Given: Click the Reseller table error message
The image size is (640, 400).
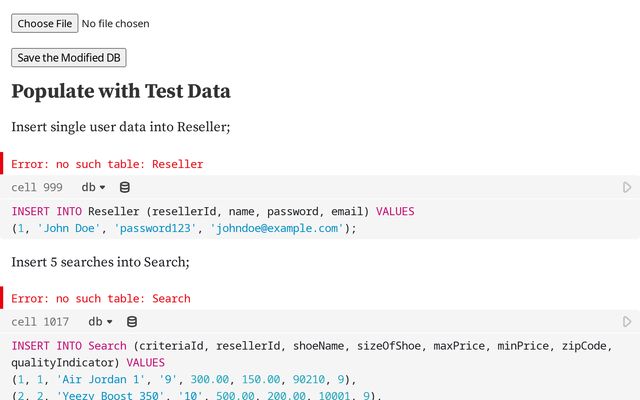Looking at the screenshot, I should [107, 164].
